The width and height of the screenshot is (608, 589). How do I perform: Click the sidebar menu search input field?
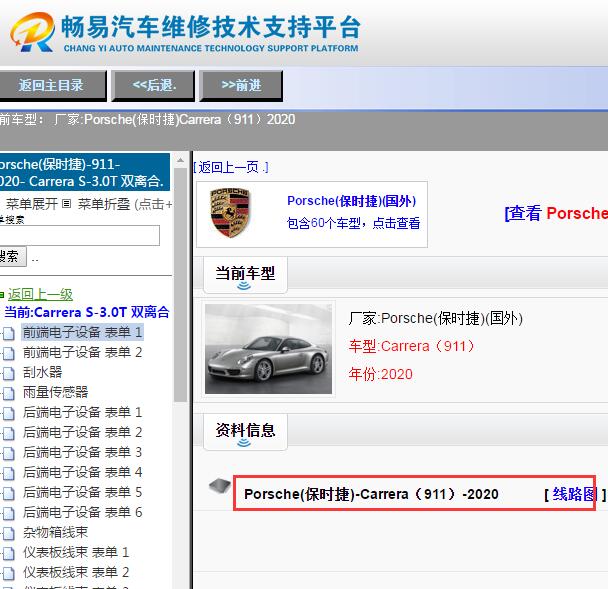(79, 235)
